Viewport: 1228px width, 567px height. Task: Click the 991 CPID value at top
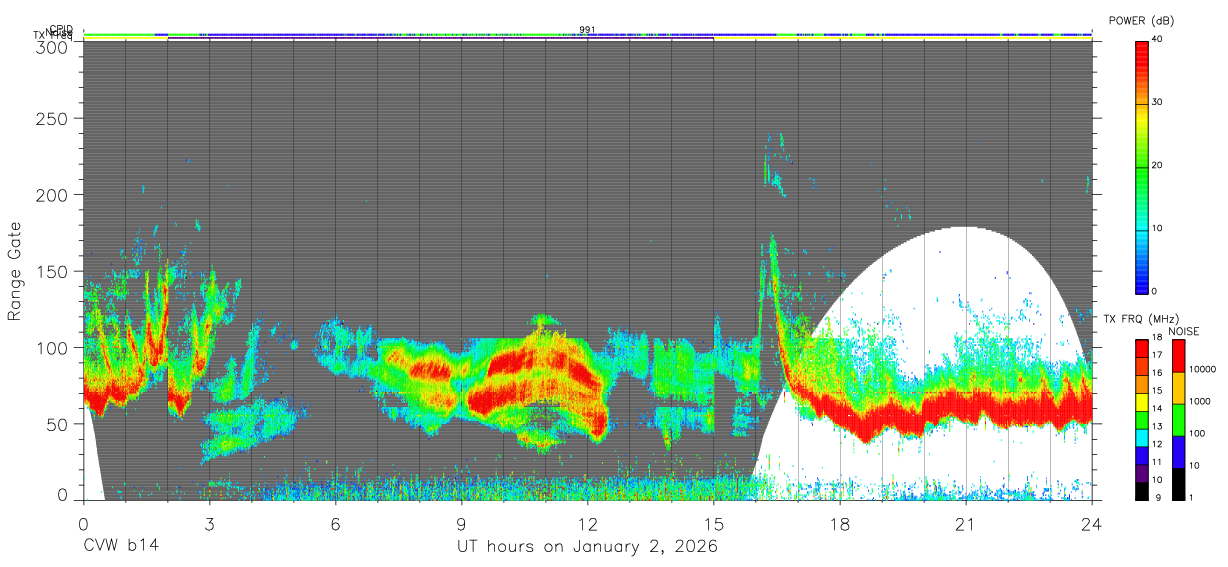point(587,29)
